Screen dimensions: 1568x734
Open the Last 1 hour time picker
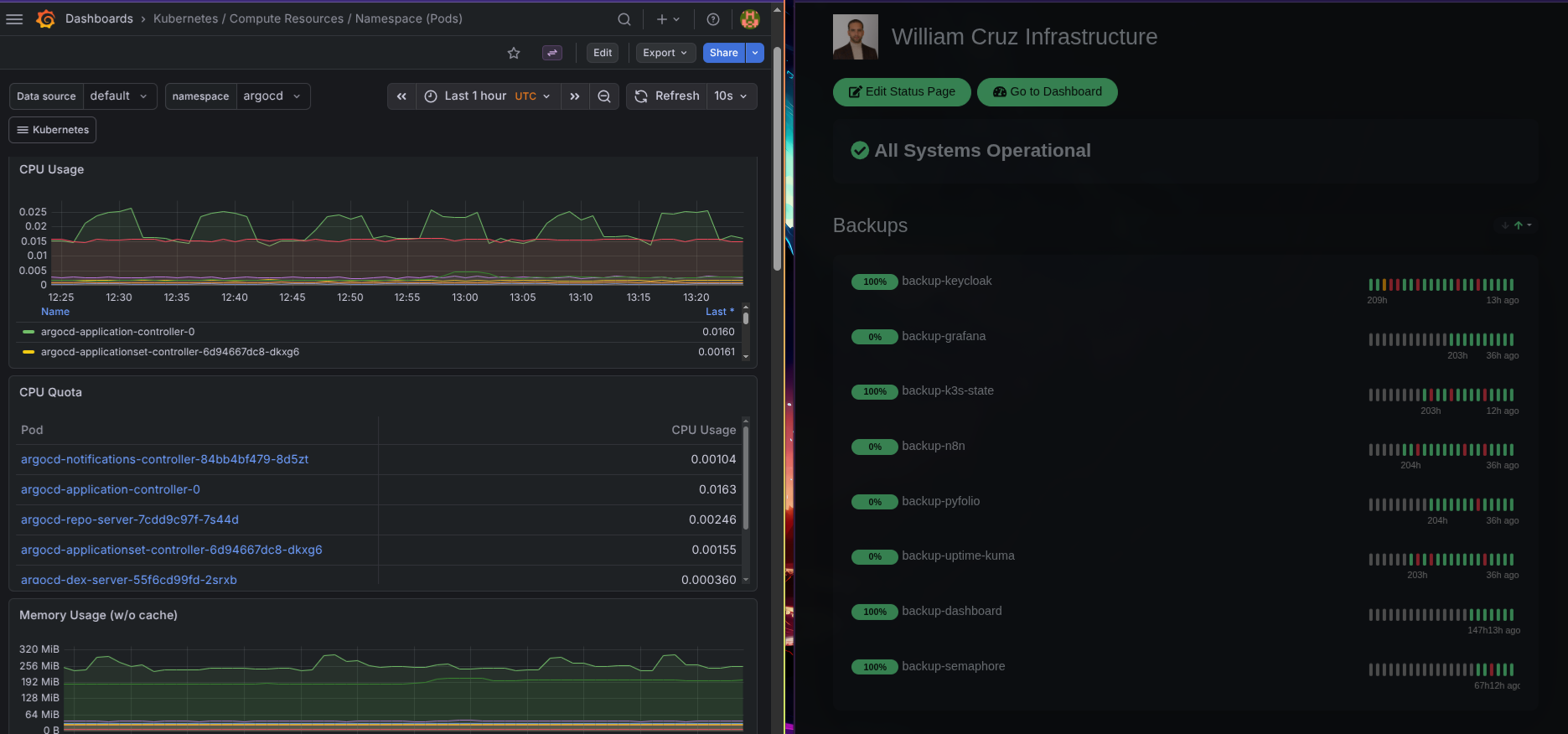click(x=488, y=96)
